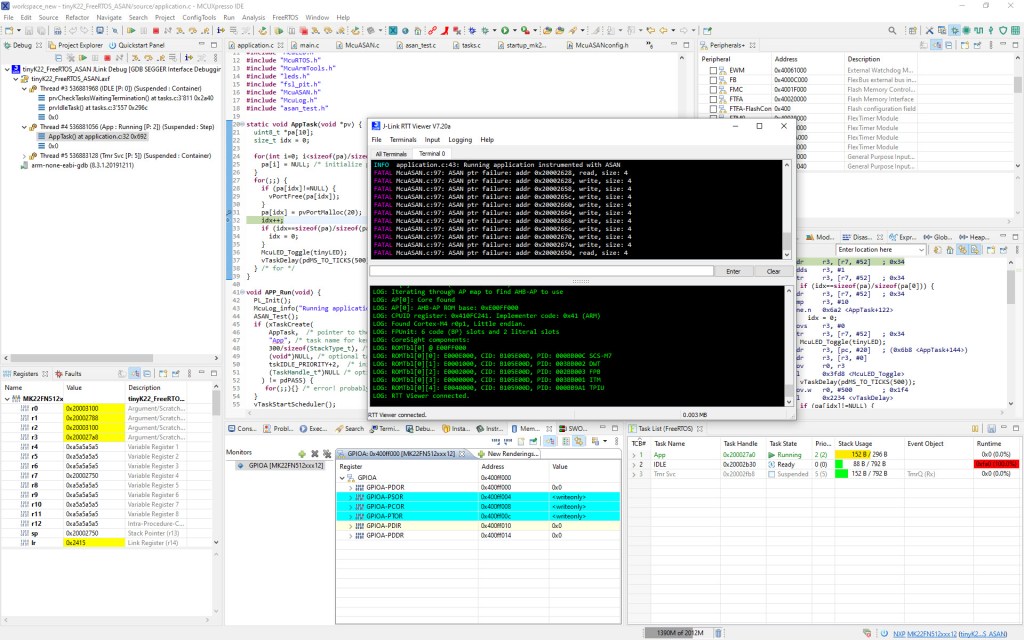Enable the EWM peripheral checkbox
The width and height of the screenshot is (1024, 640).
(713, 70)
